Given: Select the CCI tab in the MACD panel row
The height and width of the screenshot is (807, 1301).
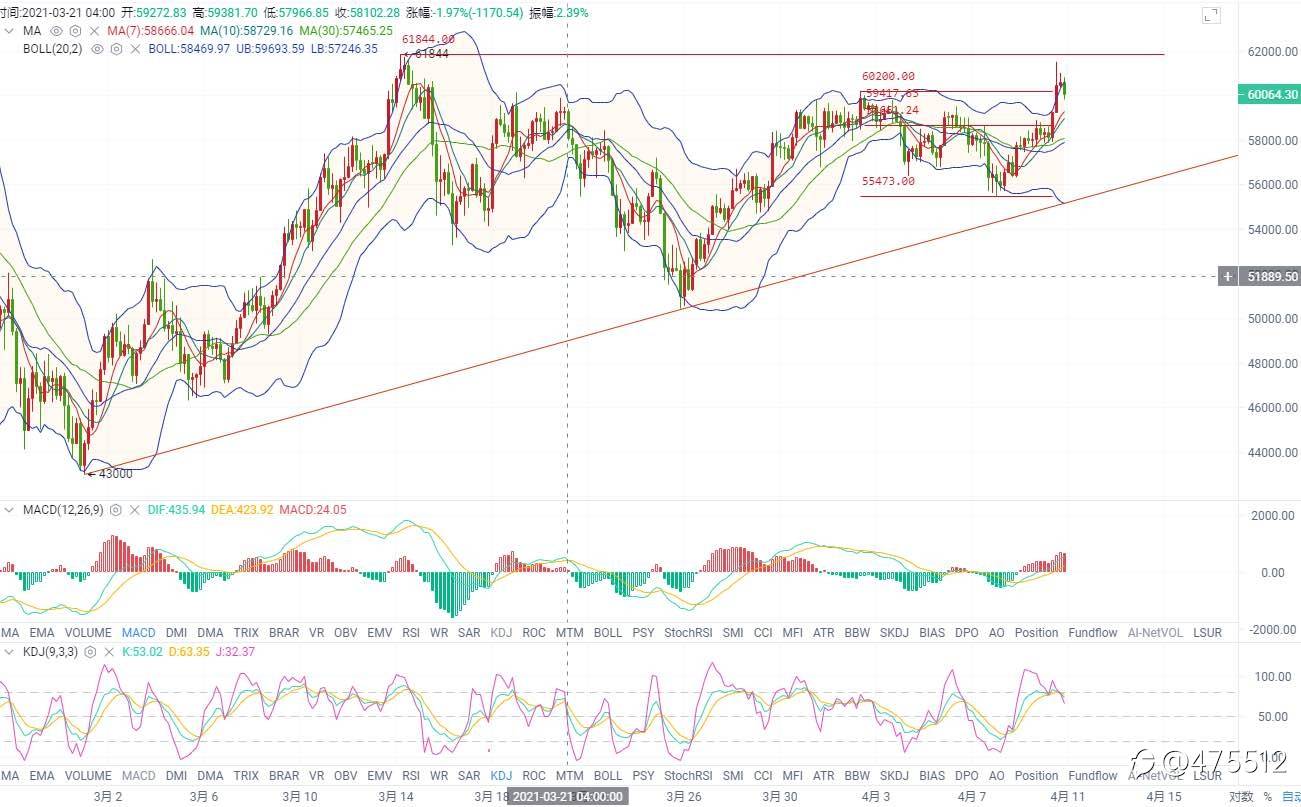Looking at the screenshot, I should pyautogui.click(x=763, y=633).
